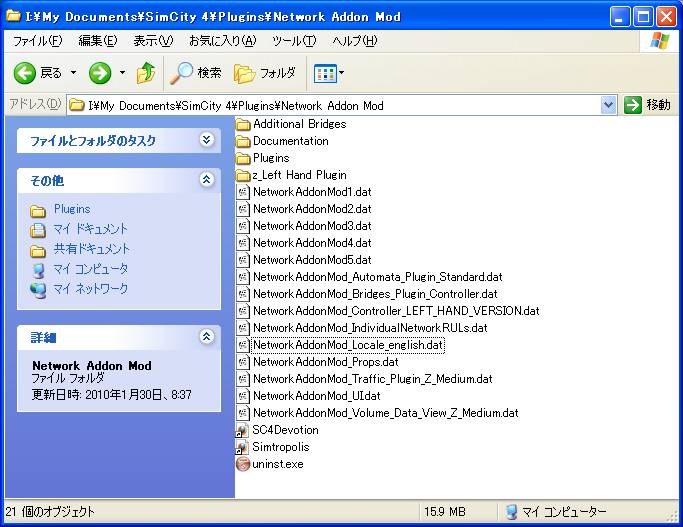Collapse the 詳細 panel
The width and height of the screenshot is (683, 527).
[x=206, y=336]
